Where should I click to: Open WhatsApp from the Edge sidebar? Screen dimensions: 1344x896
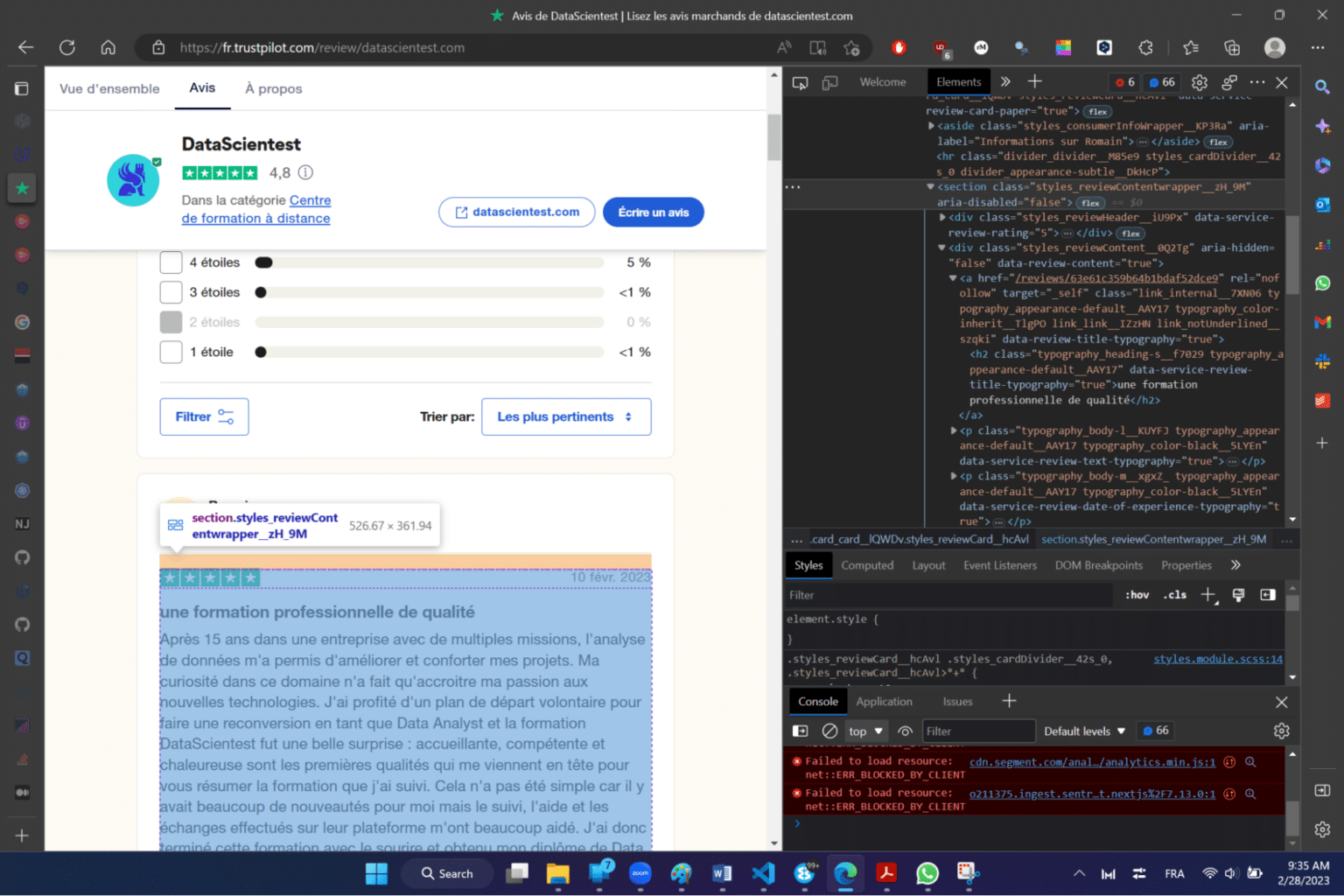1322,283
